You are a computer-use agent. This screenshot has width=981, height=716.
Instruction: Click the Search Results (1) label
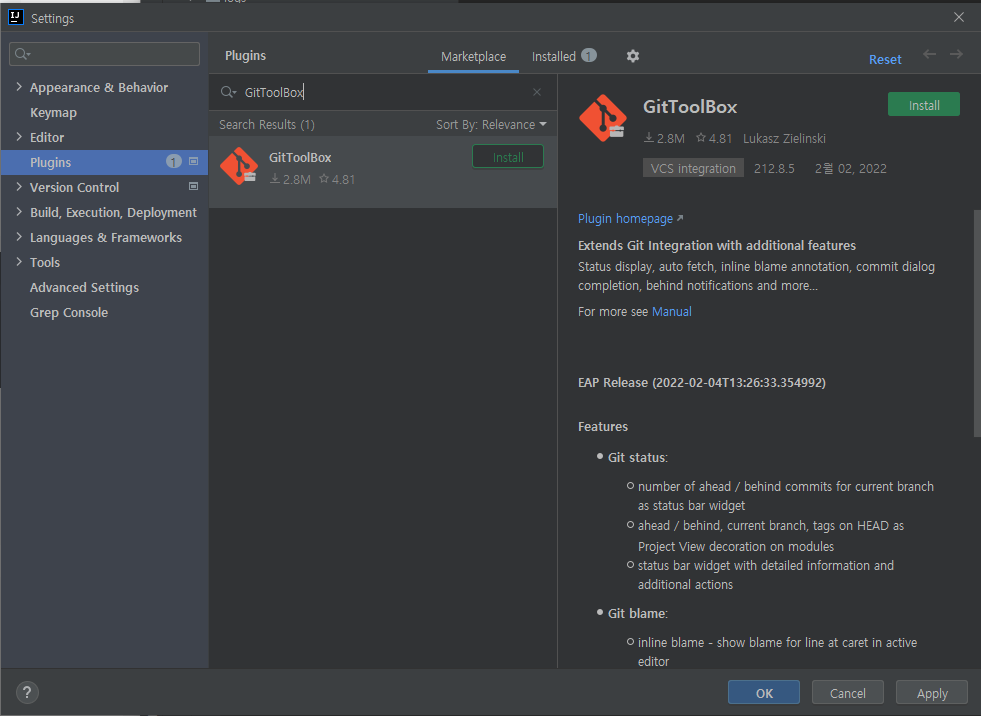[x=267, y=125]
